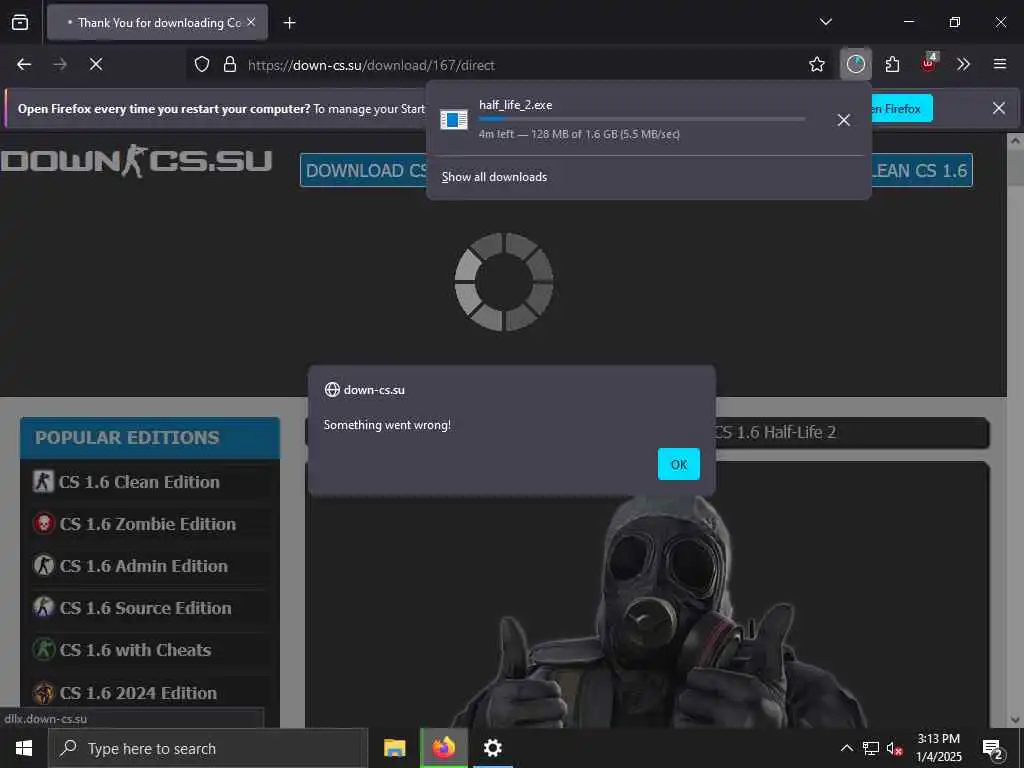Open File Explorer from the taskbar
The height and width of the screenshot is (768, 1024).
tap(394, 748)
